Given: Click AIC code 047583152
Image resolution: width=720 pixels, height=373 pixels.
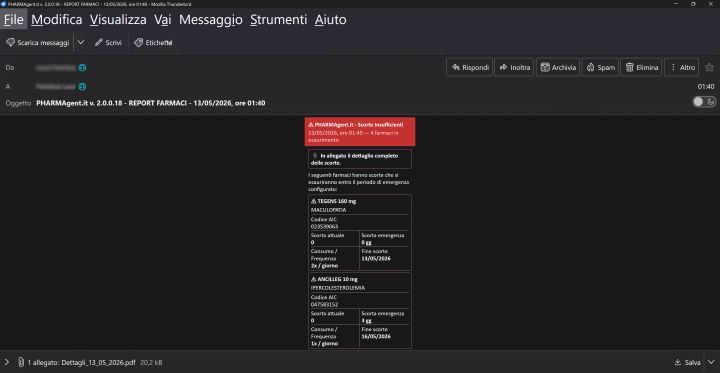Looking at the screenshot, I should [x=324, y=304].
